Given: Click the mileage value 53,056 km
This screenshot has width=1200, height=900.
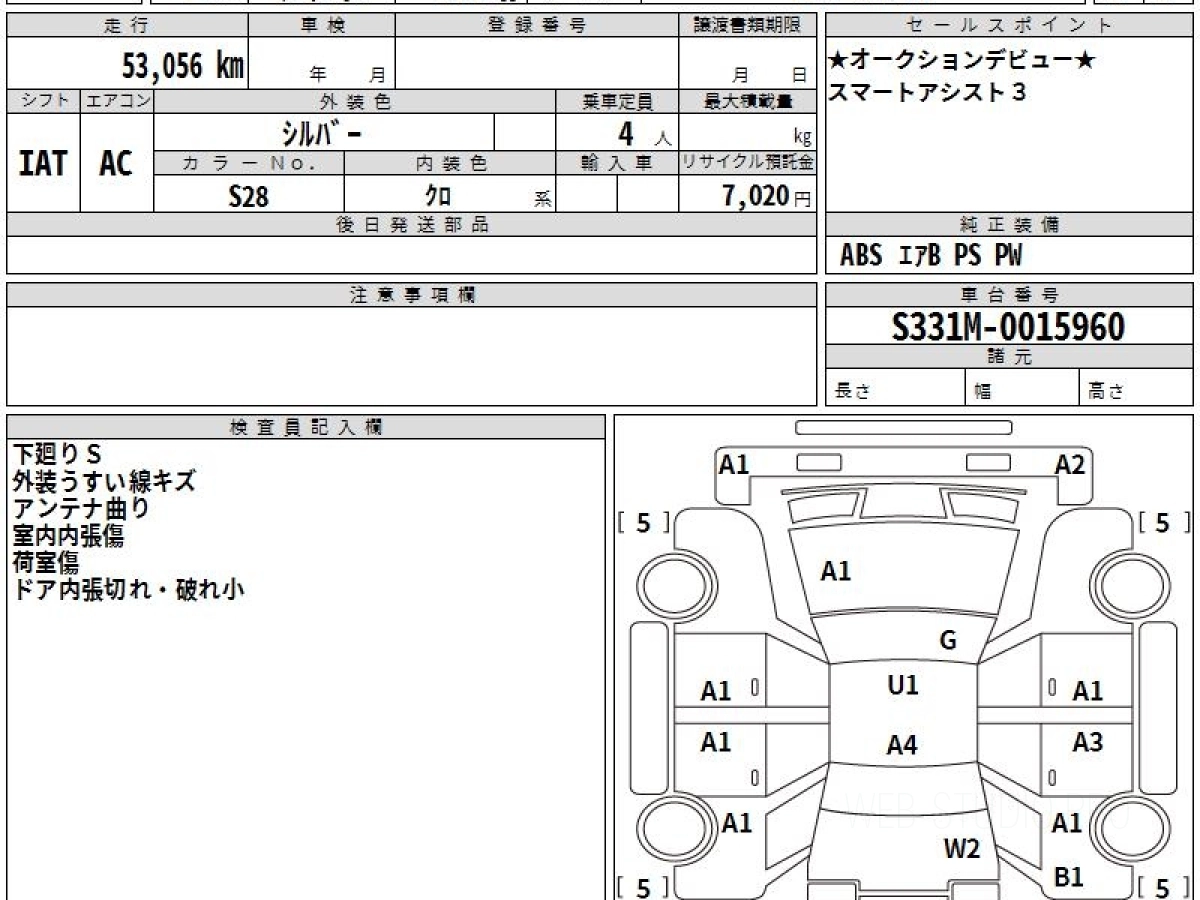Looking at the screenshot, I should click(183, 66).
